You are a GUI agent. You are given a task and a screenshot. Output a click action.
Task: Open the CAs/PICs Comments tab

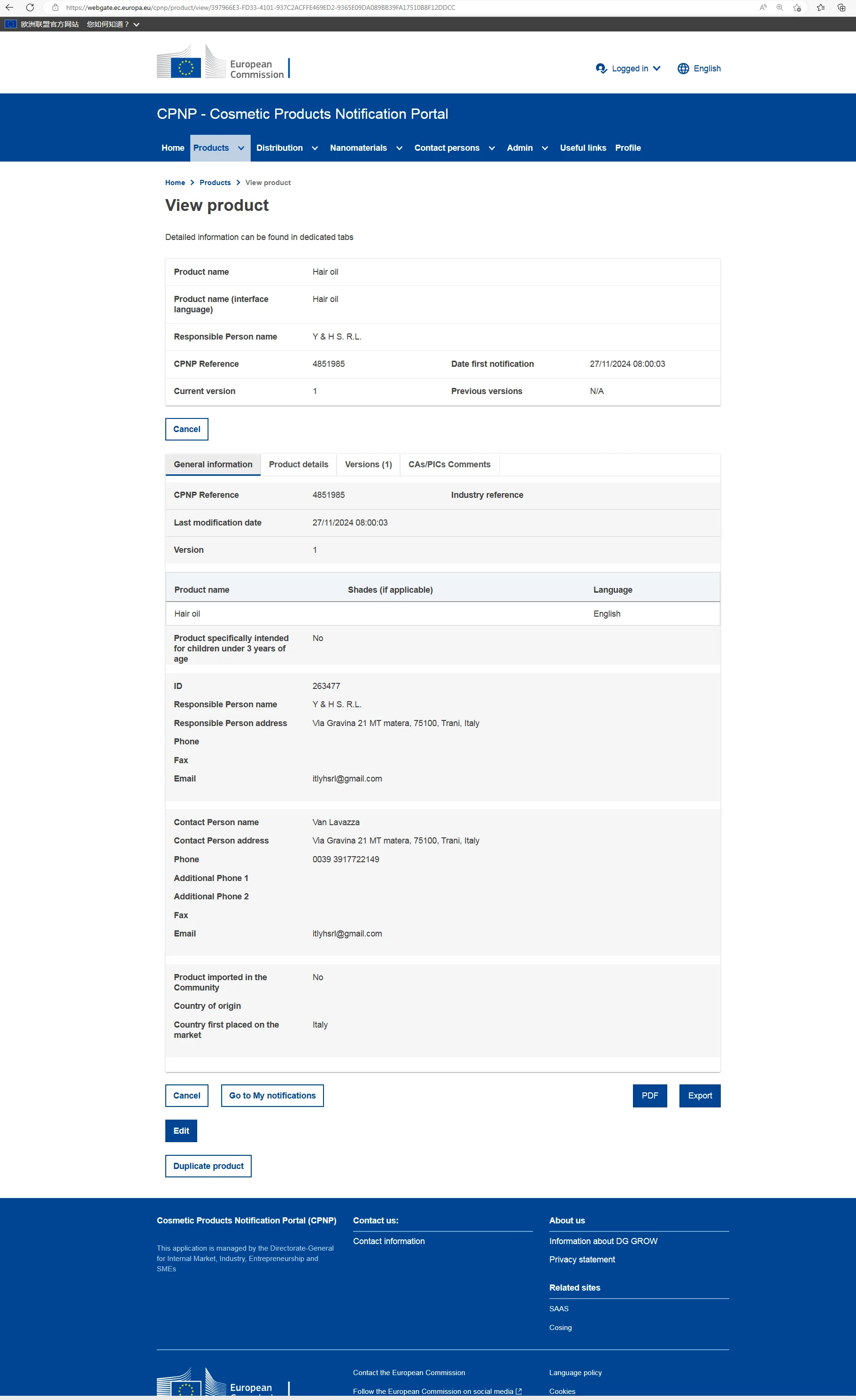click(449, 464)
